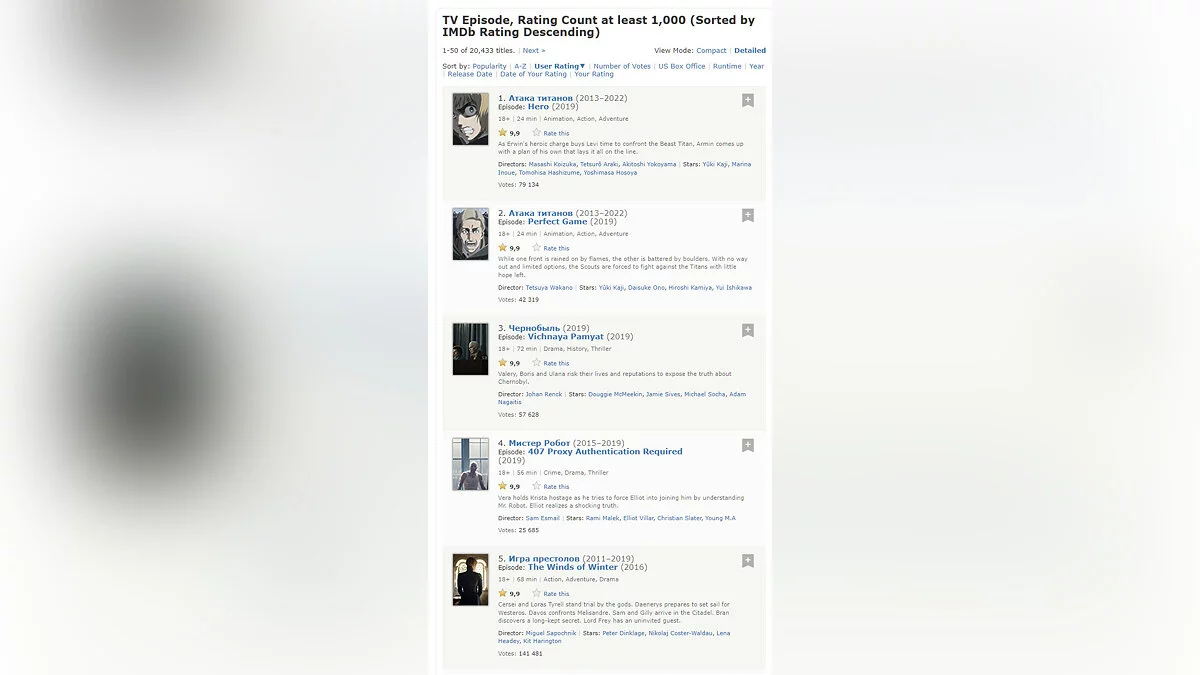Sort the list by Release Date
Viewport: 1200px width, 675px height.
pos(470,74)
